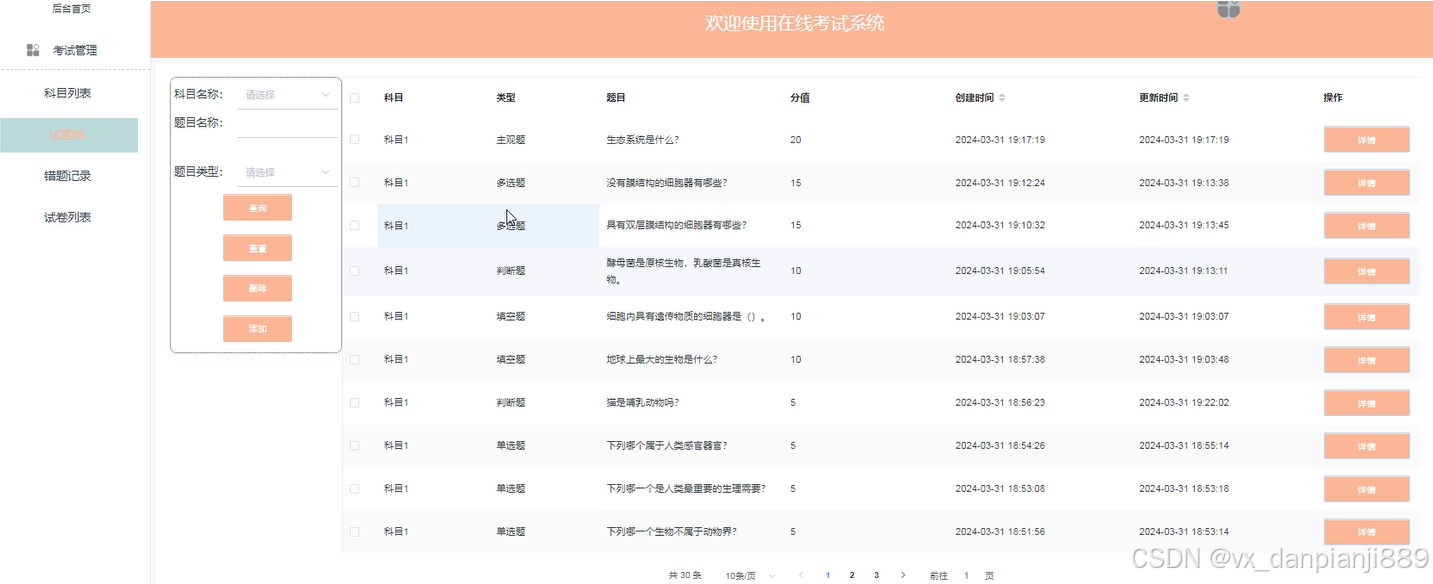This screenshot has height=584, width=1433.
Task: Click the 分值 column header
Action: coord(800,98)
